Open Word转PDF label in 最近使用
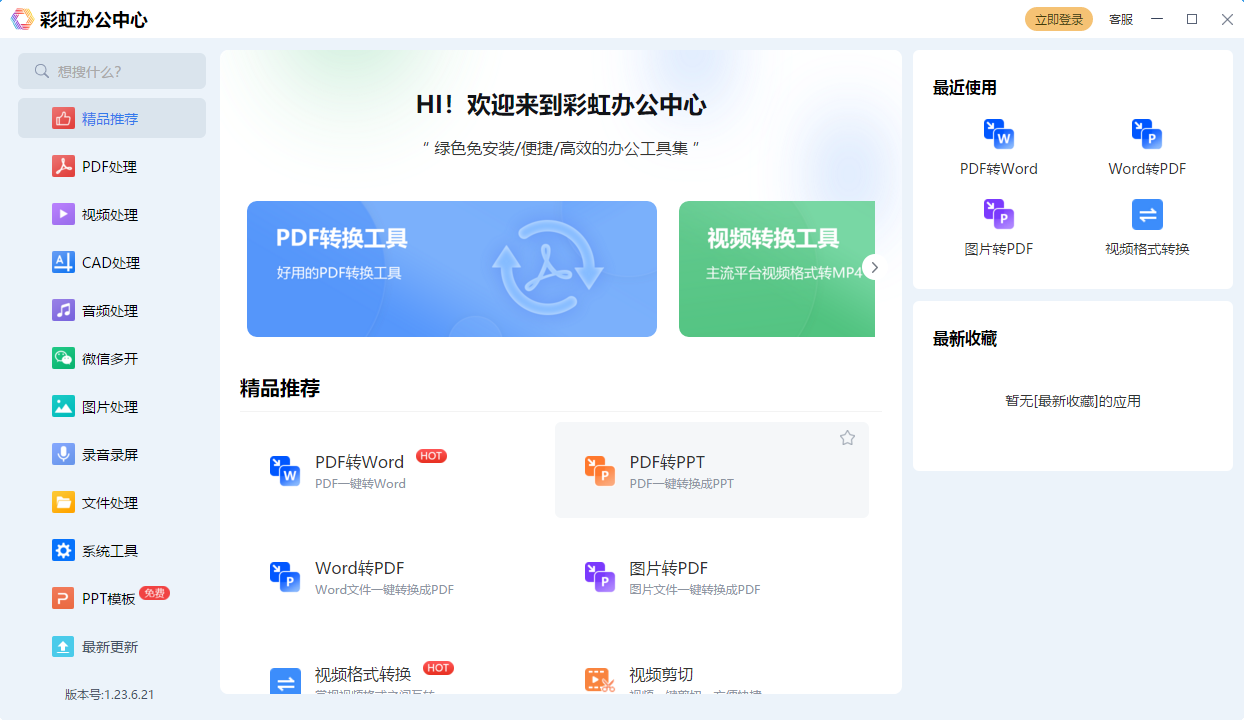The height and width of the screenshot is (720, 1244). coord(1147,169)
